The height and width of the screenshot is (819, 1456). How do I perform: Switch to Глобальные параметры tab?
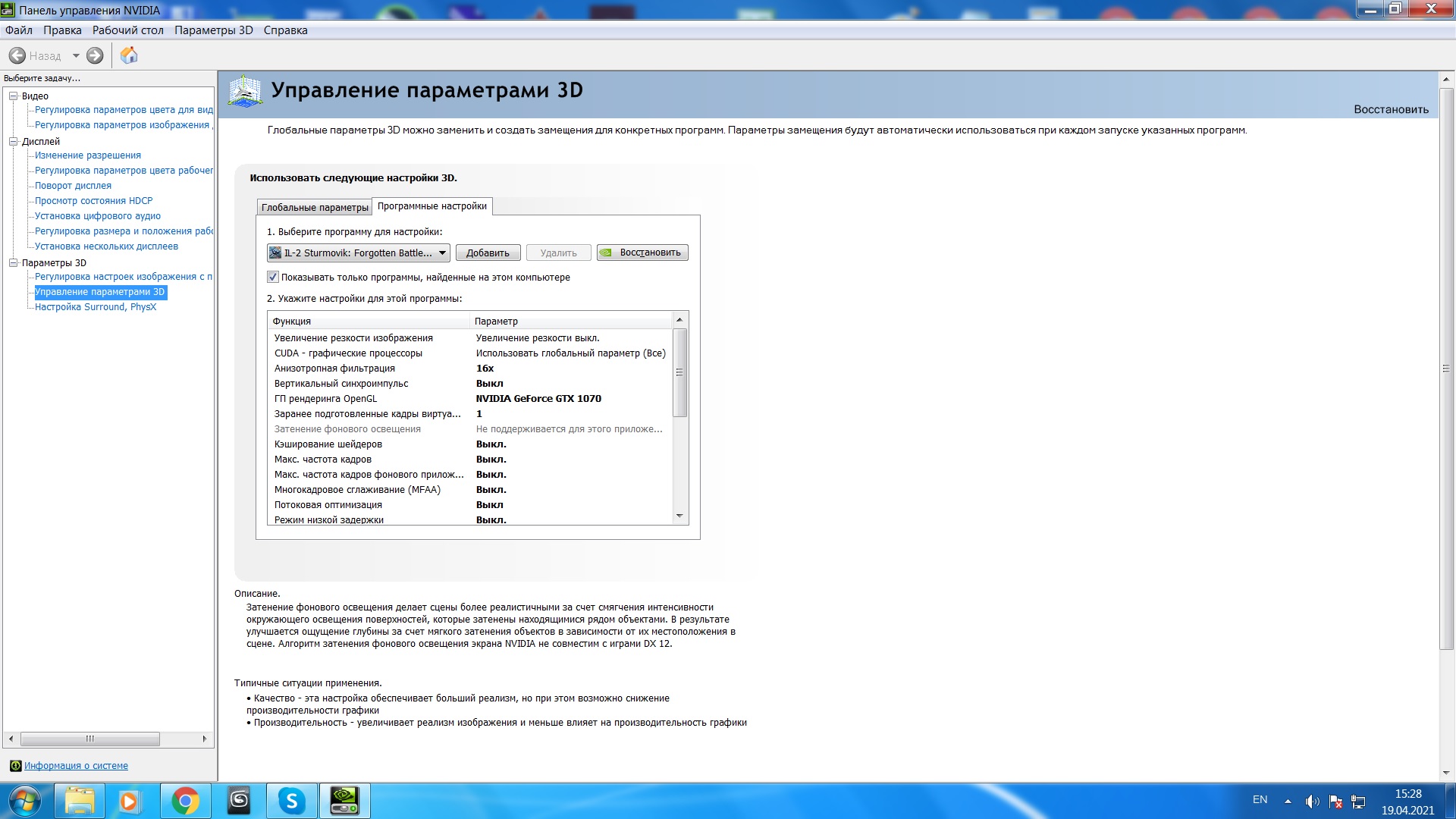[315, 207]
